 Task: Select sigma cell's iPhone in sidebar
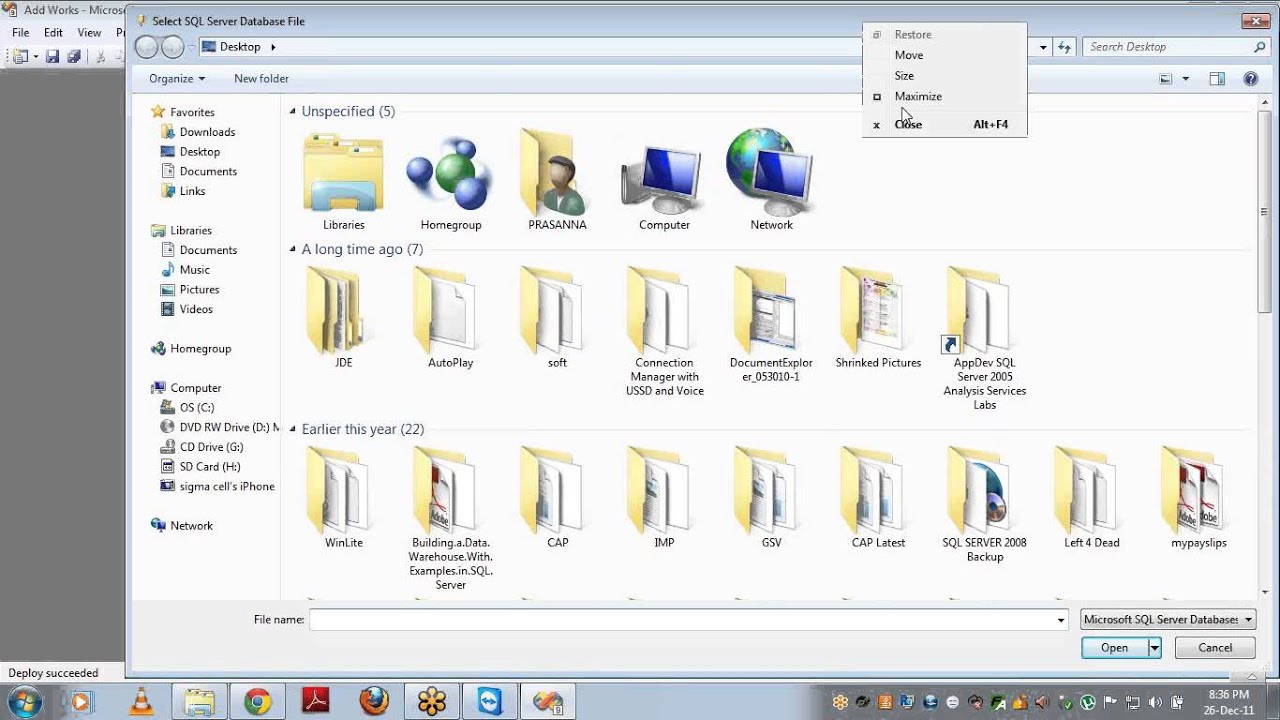pyautogui.click(x=218, y=487)
